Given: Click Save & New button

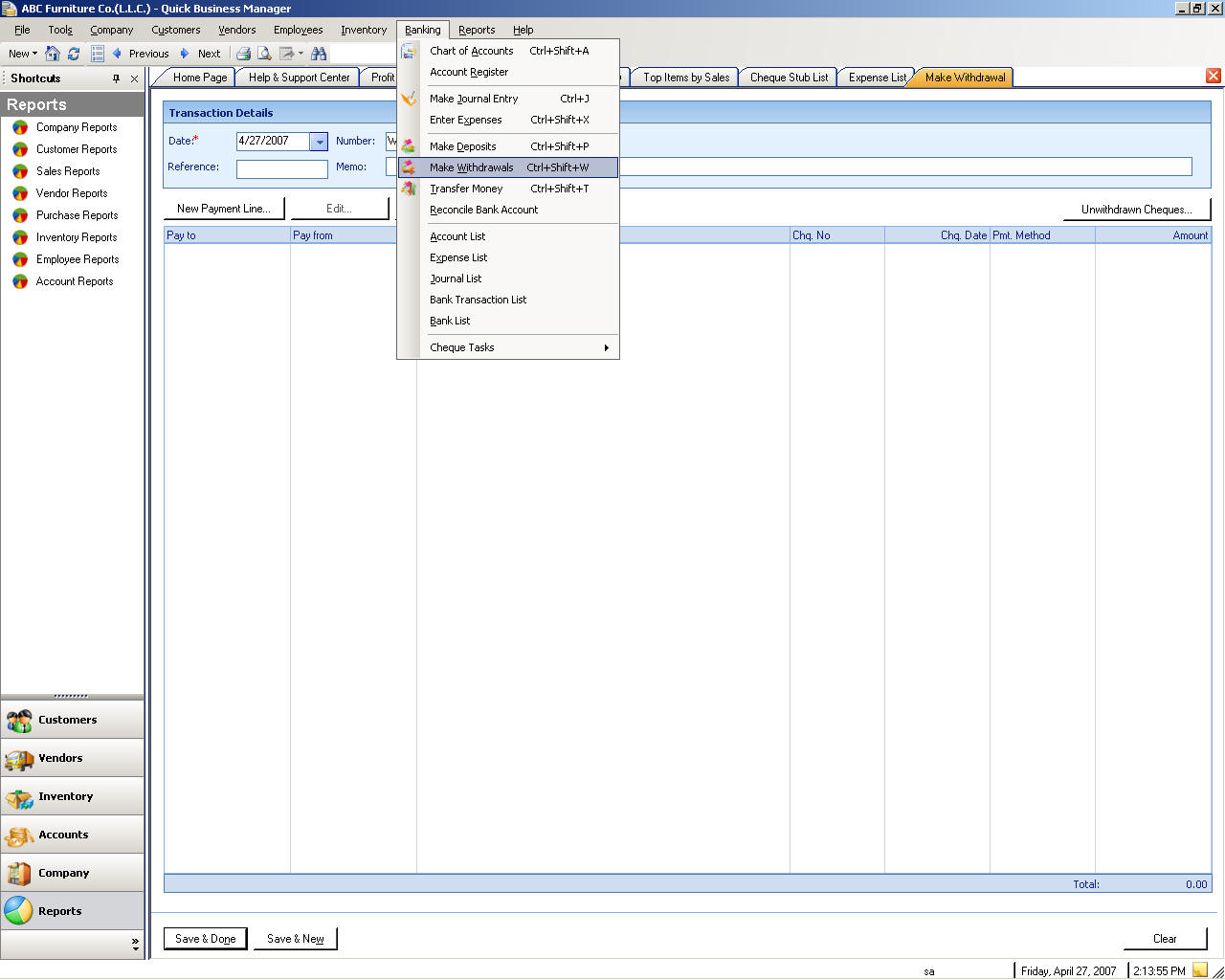Looking at the screenshot, I should click(x=296, y=939).
